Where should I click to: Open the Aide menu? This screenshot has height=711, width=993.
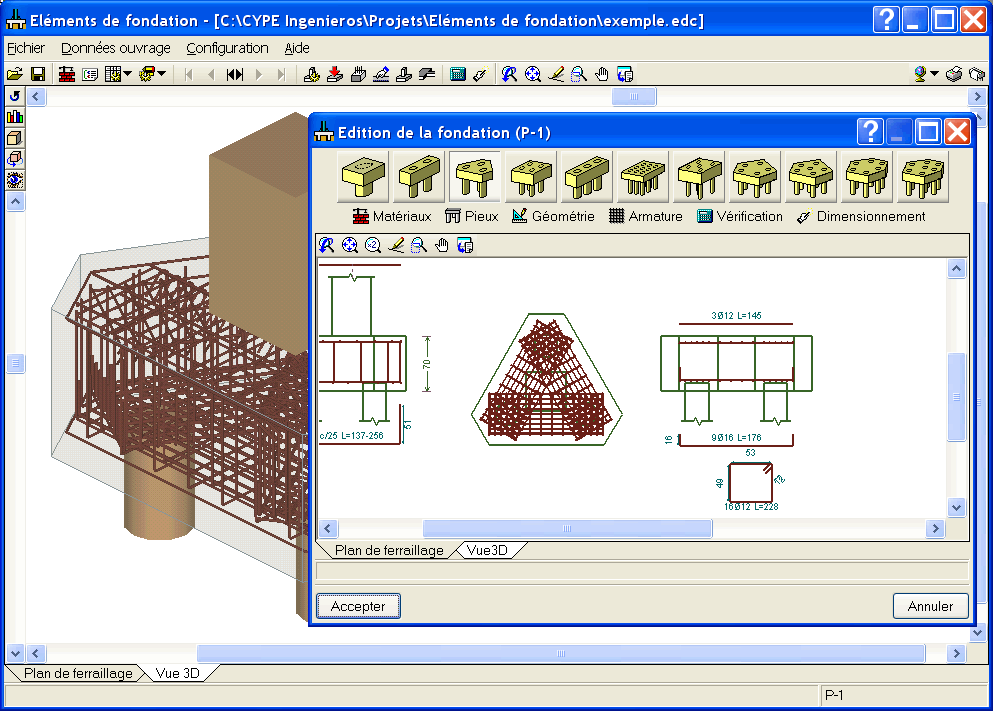296,48
